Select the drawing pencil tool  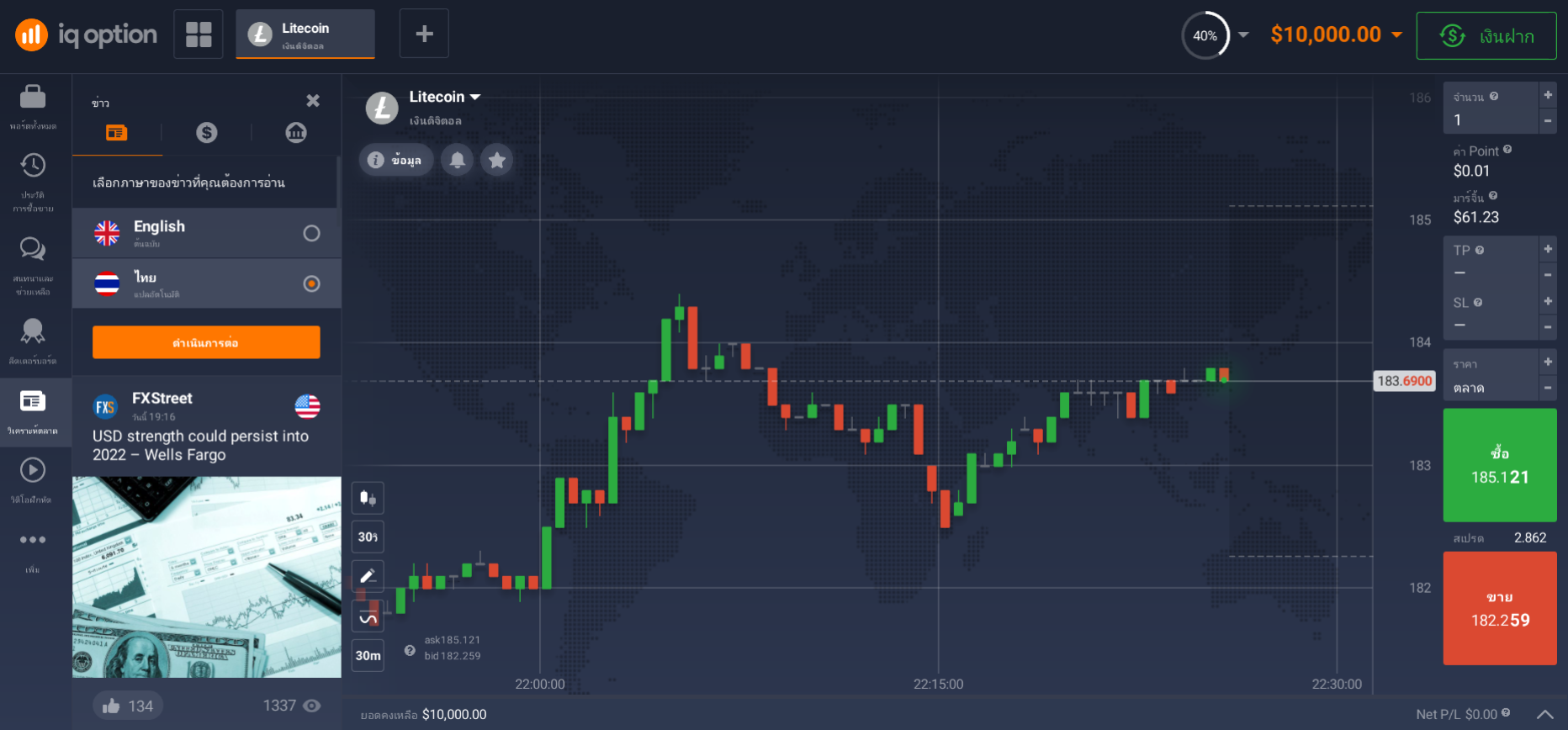click(368, 576)
